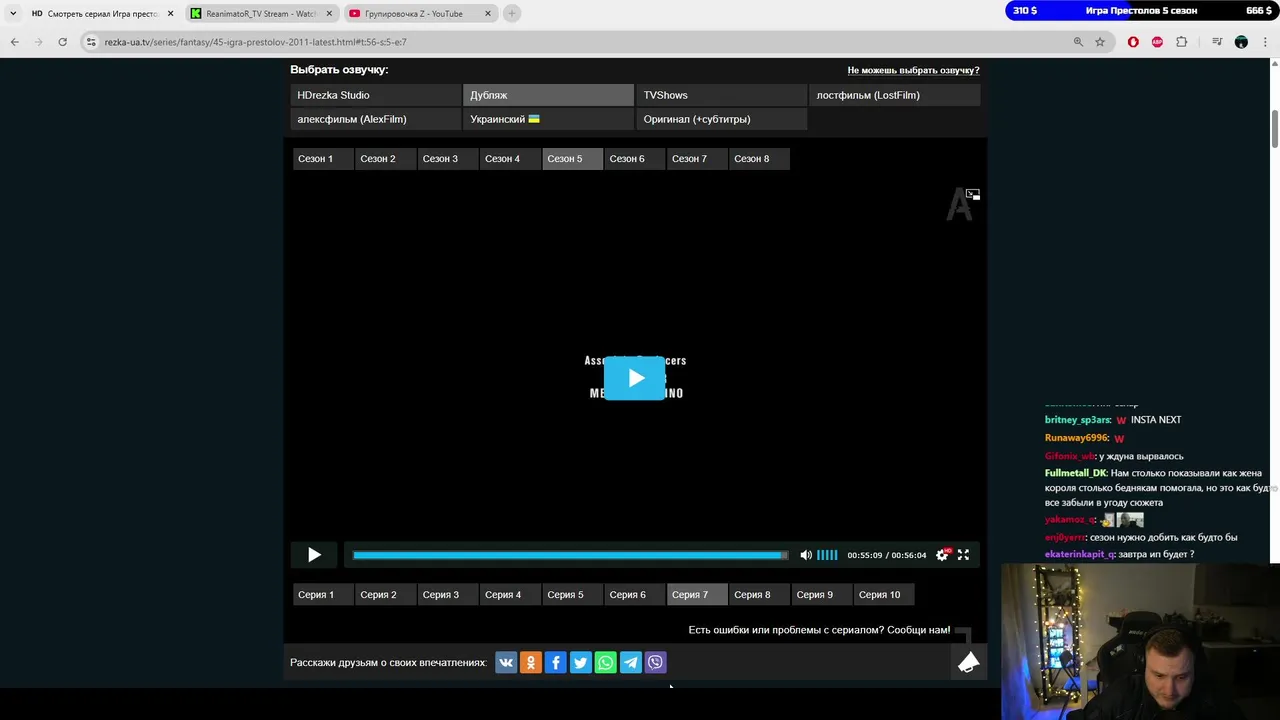Image resolution: width=1280 pixels, height=720 pixels.
Task: Select TVShows voiceover
Action: click(x=722, y=95)
